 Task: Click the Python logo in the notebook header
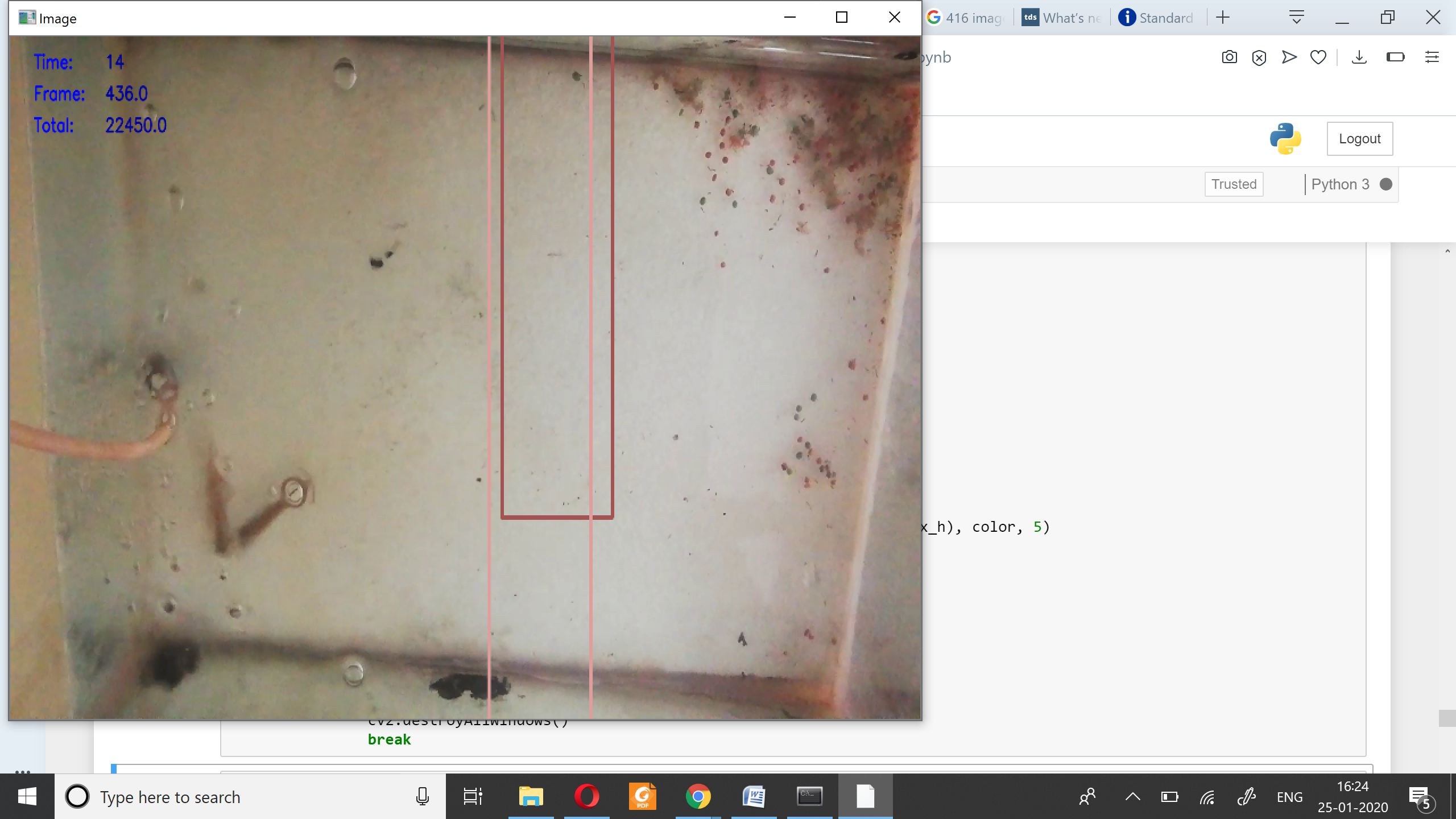click(1286, 138)
